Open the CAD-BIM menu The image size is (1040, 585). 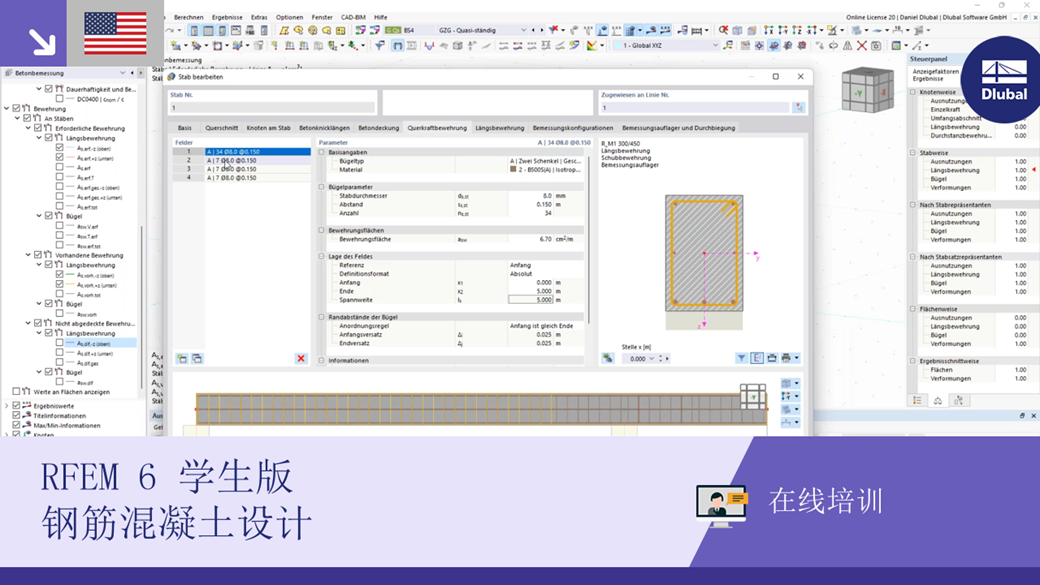(x=353, y=17)
